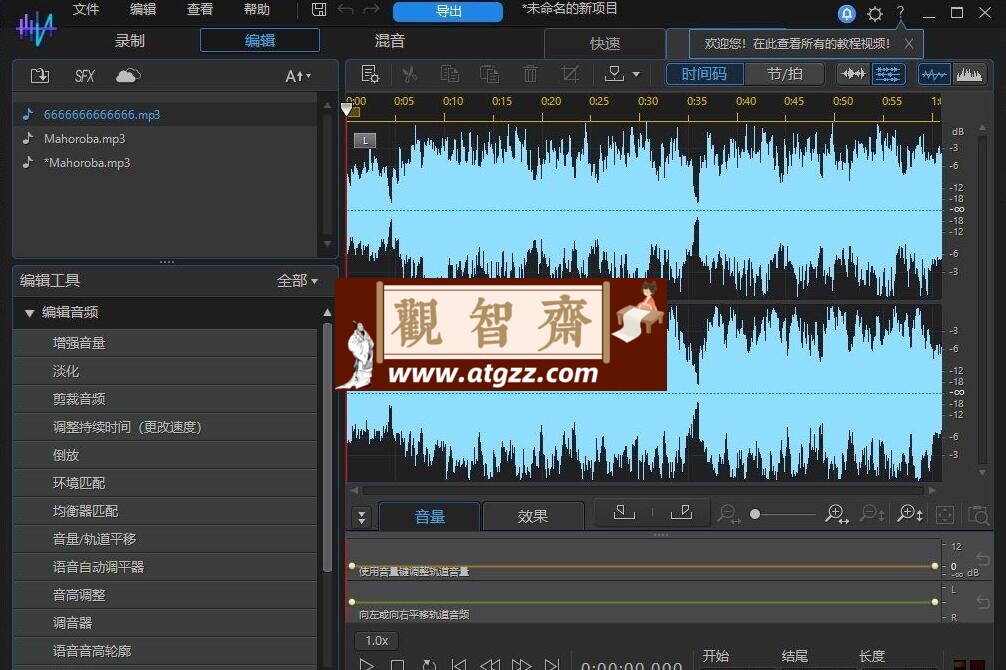
Task: Open the 全部 filter dropdown
Action: tap(297, 280)
